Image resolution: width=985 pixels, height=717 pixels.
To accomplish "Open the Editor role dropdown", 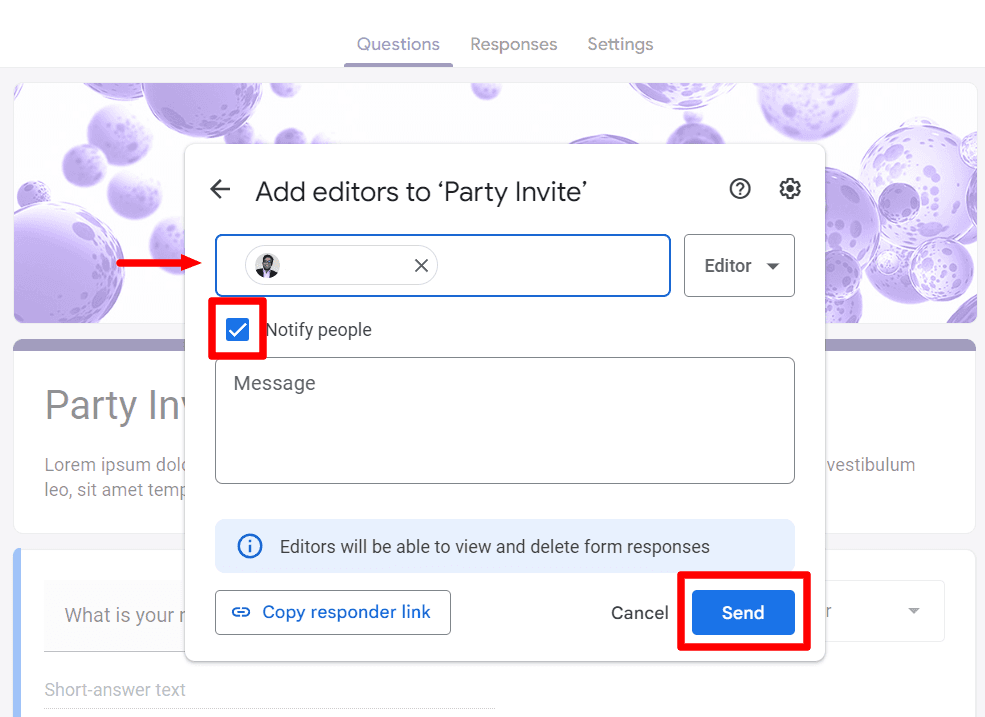I will click(x=739, y=266).
